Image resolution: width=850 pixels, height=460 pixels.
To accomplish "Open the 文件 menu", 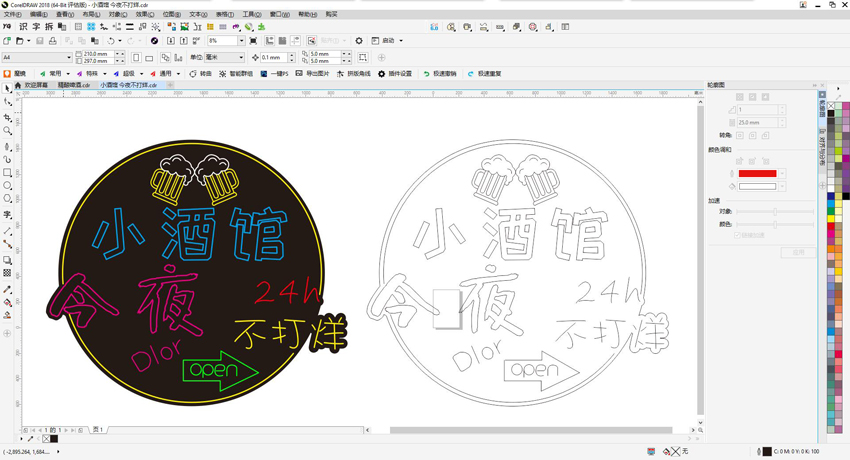I will click(12, 15).
